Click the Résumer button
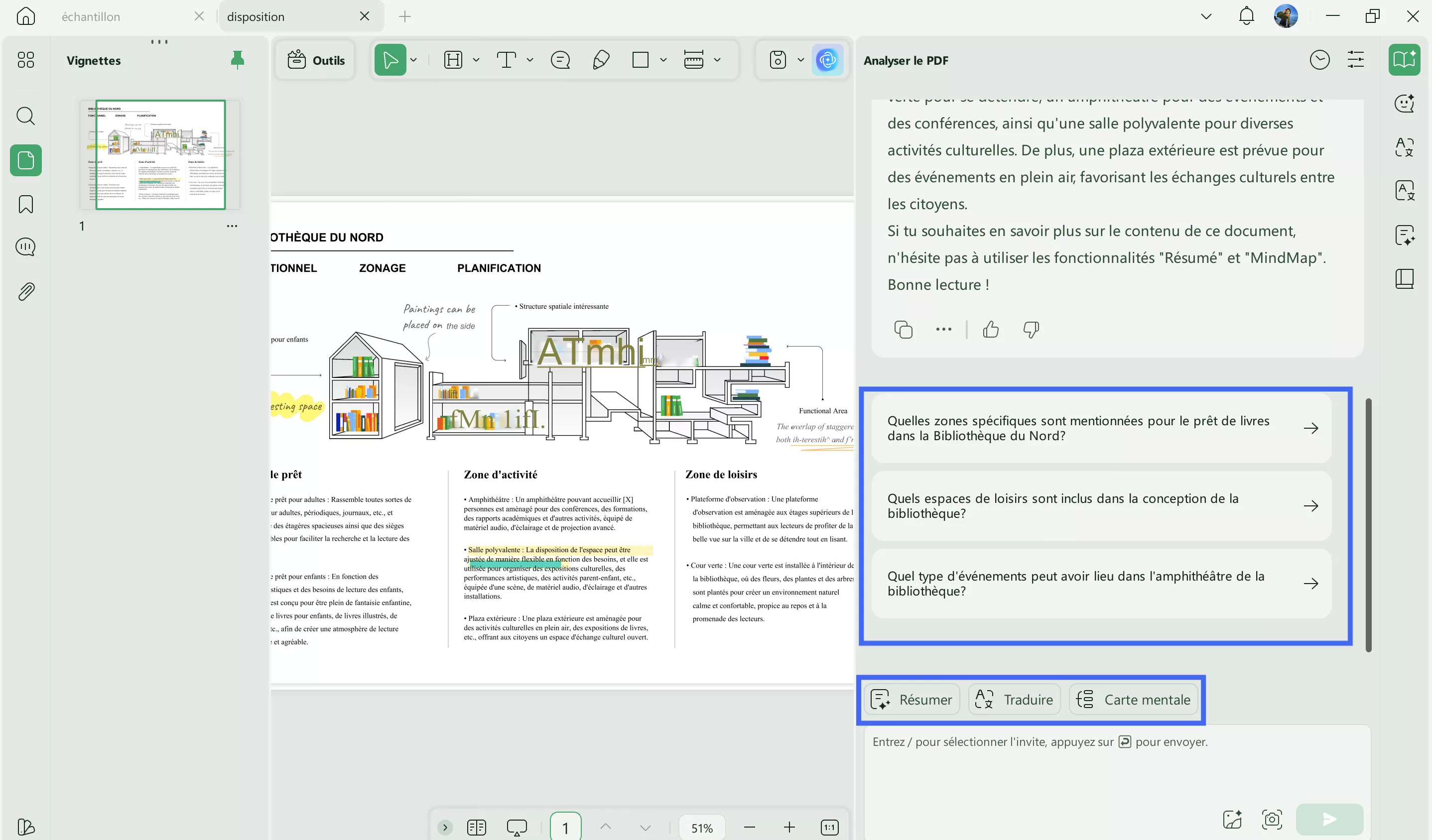The width and height of the screenshot is (1432, 840). click(912, 699)
